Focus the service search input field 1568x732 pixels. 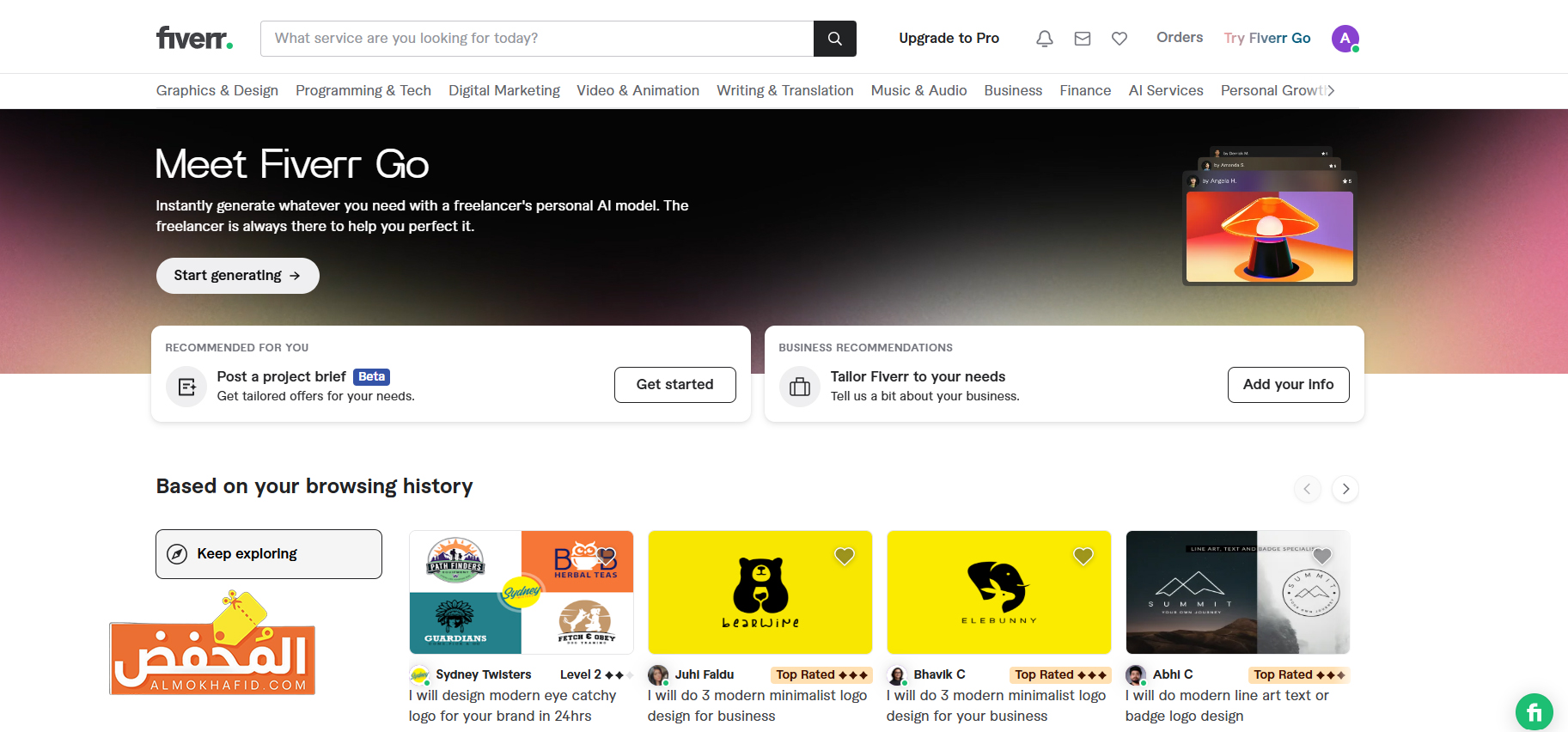537,39
